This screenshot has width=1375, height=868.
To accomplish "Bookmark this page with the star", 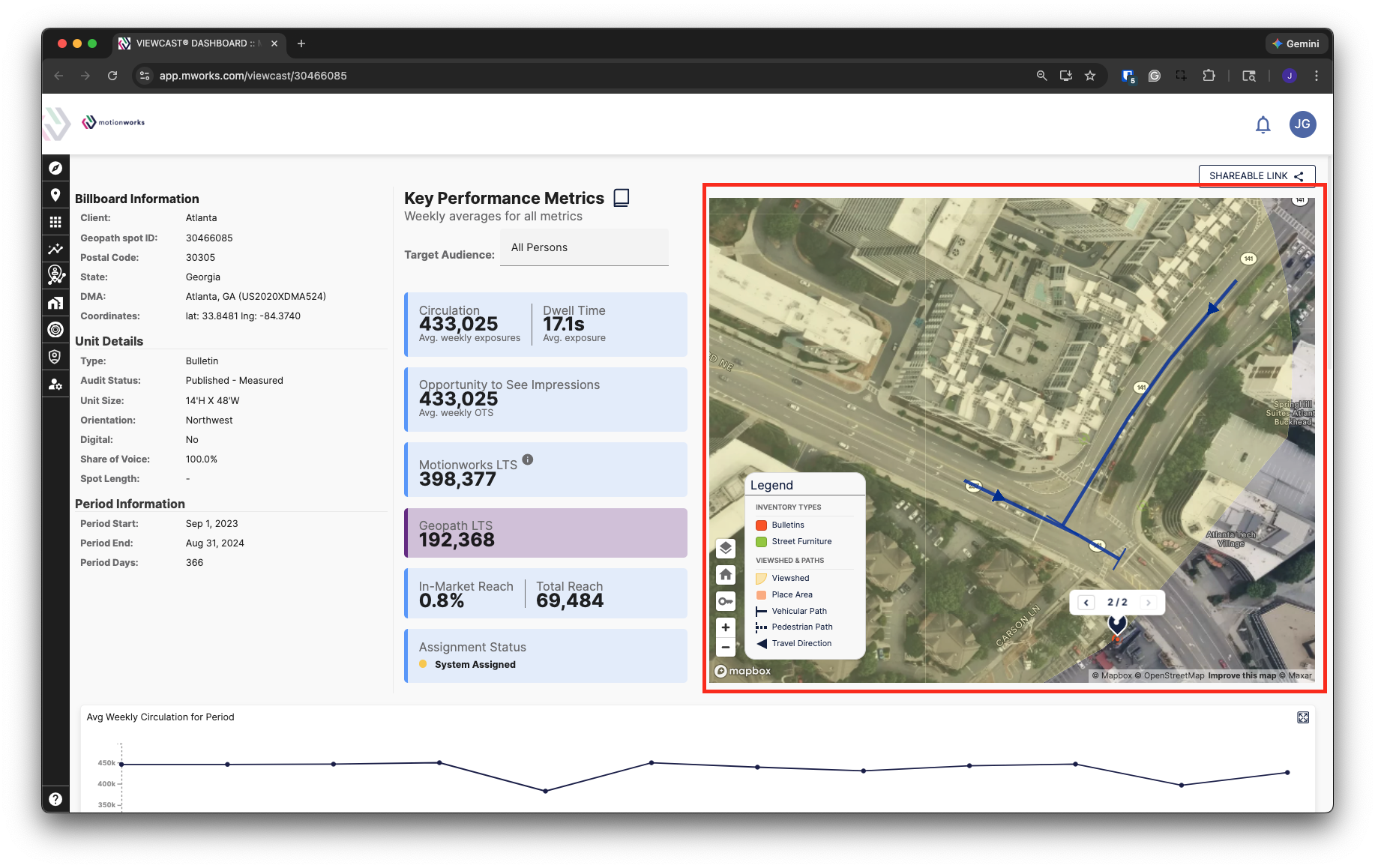I will (1090, 76).
